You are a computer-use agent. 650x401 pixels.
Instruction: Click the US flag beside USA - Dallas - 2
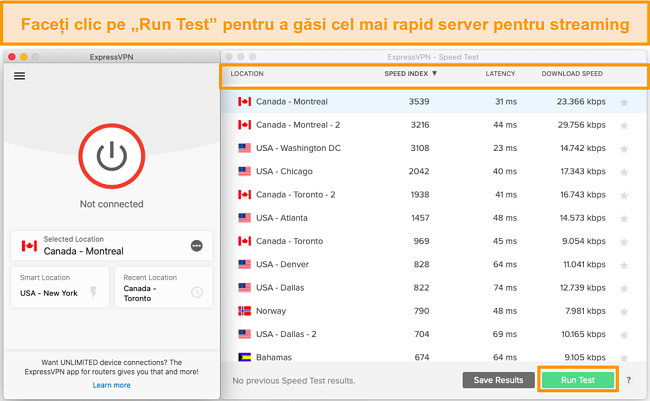click(245, 334)
